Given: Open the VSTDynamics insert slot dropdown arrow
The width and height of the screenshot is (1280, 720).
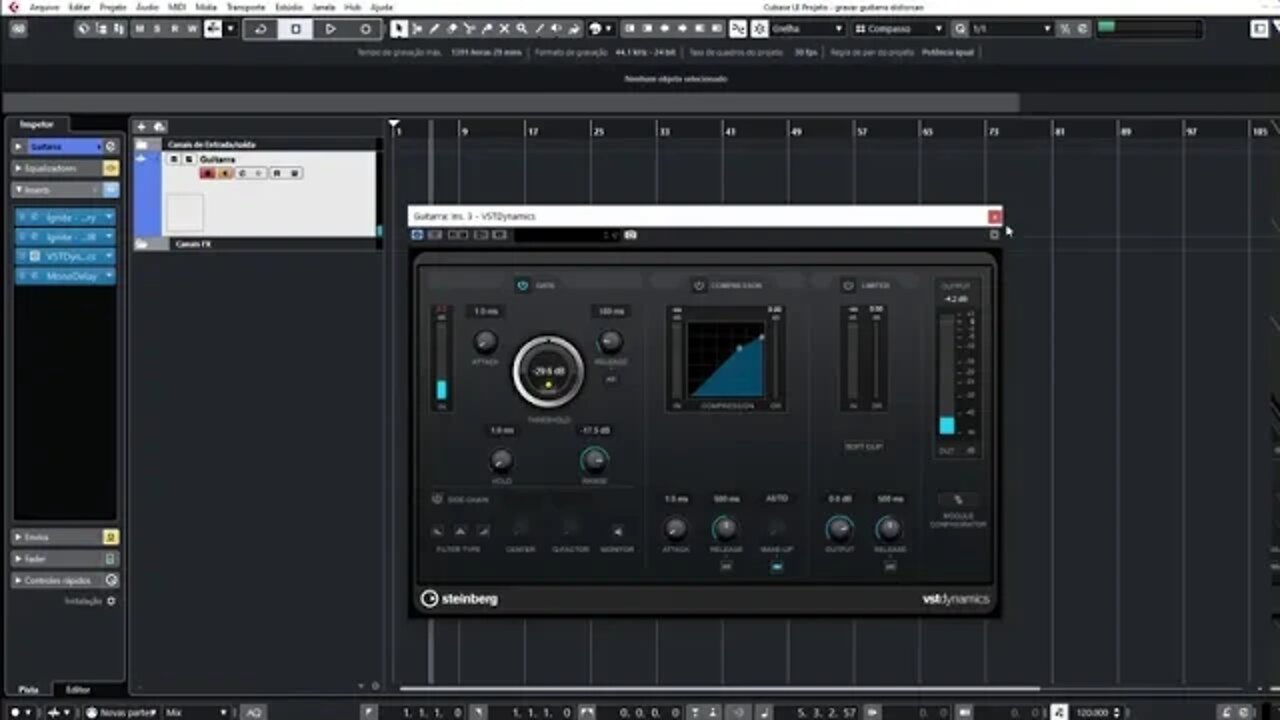Looking at the screenshot, I should pos(109,256).
